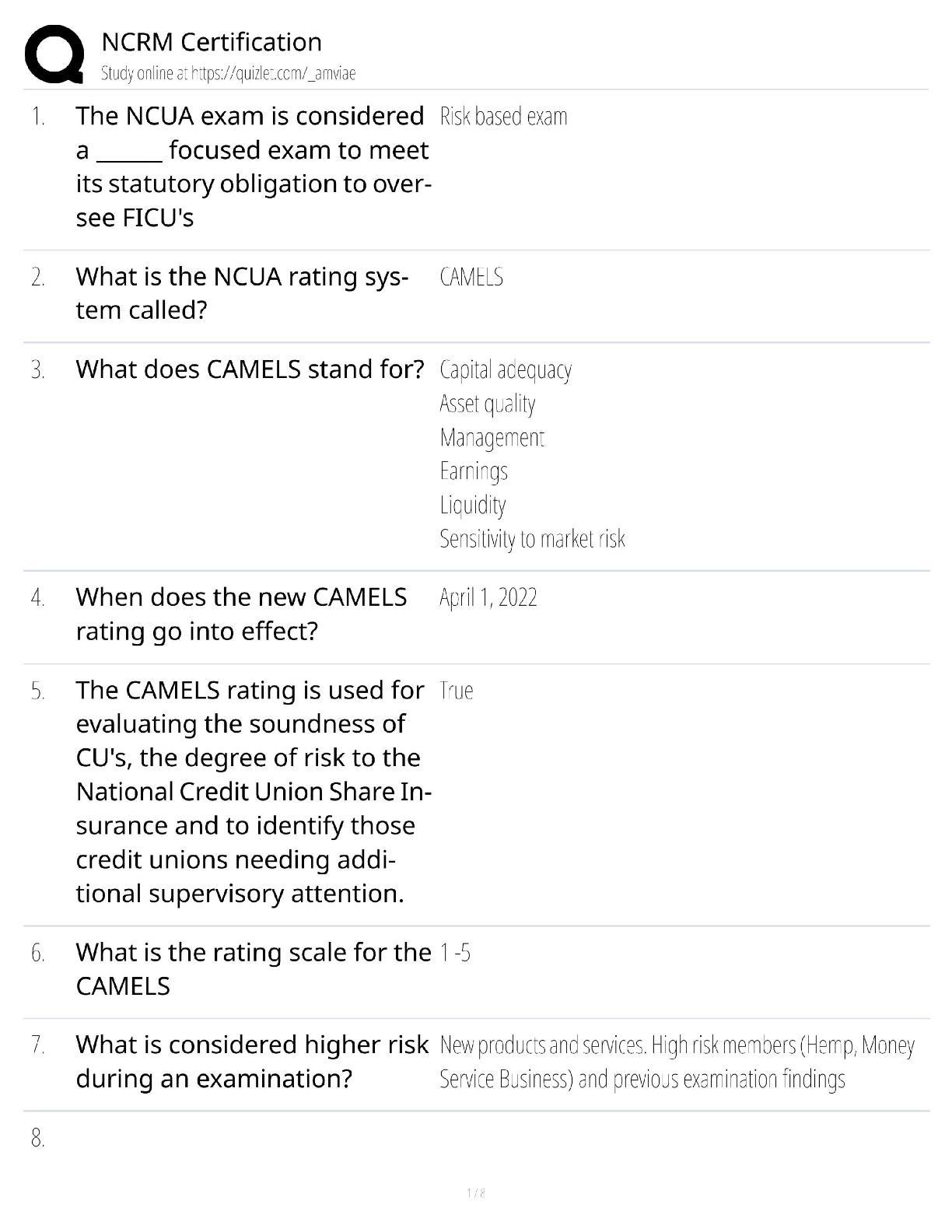The width and height of the screenshot is (952, 1232).
Task: Click the 'Earnings' answer line
Action: tap(474, 471)
